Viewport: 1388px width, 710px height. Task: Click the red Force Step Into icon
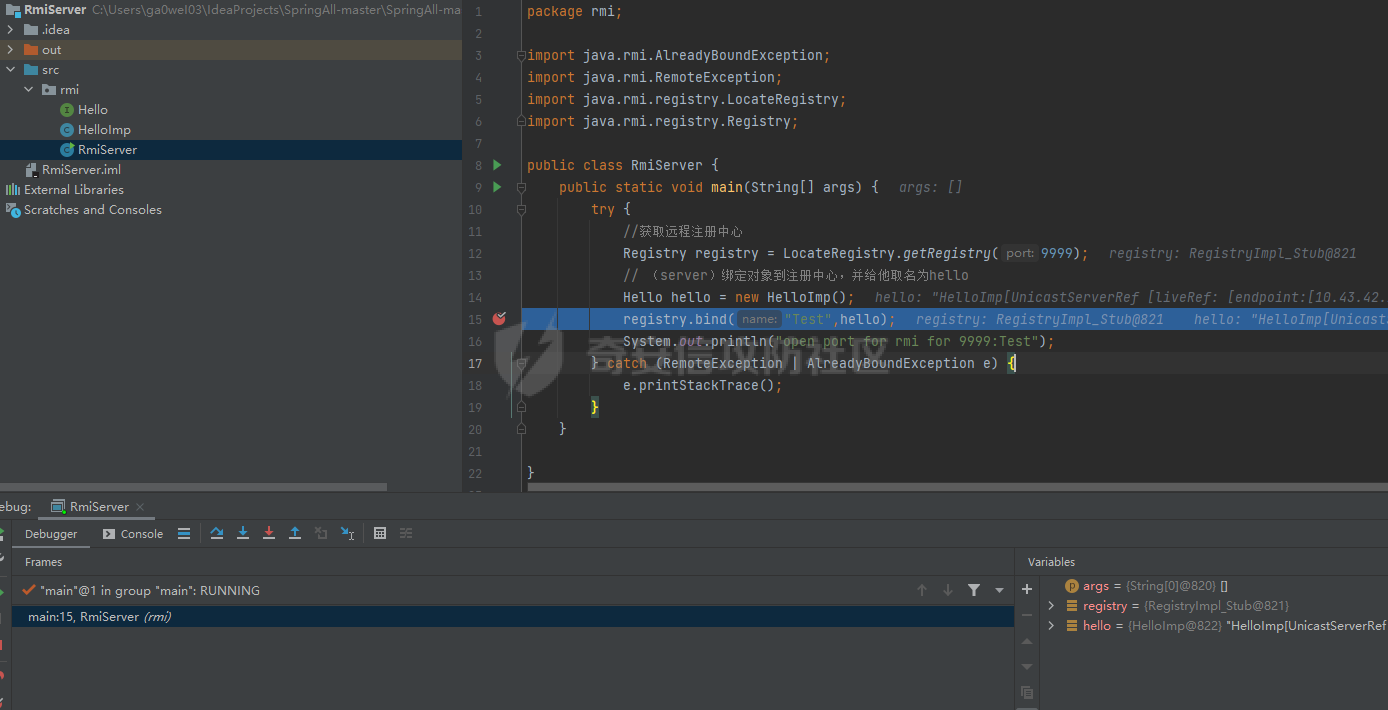click(269, 534)
